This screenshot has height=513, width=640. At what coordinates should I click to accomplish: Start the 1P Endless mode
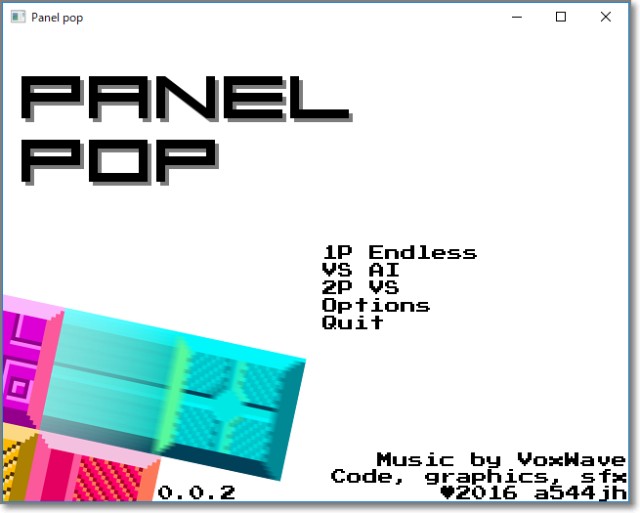pyautogui.click(x=399, y=253)
